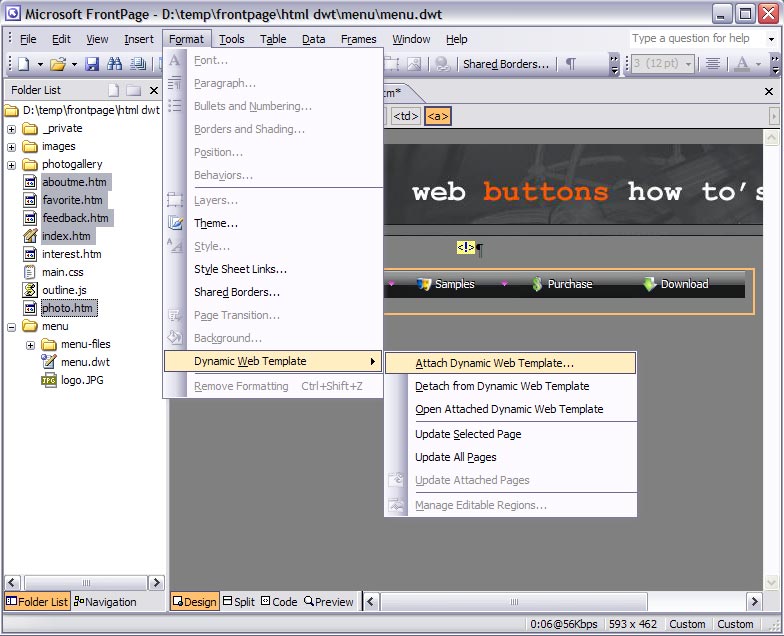Click the Find binoculars icon
Image resolution: width=784 pixels, height=636 pixels.
(x=114, y=64)
